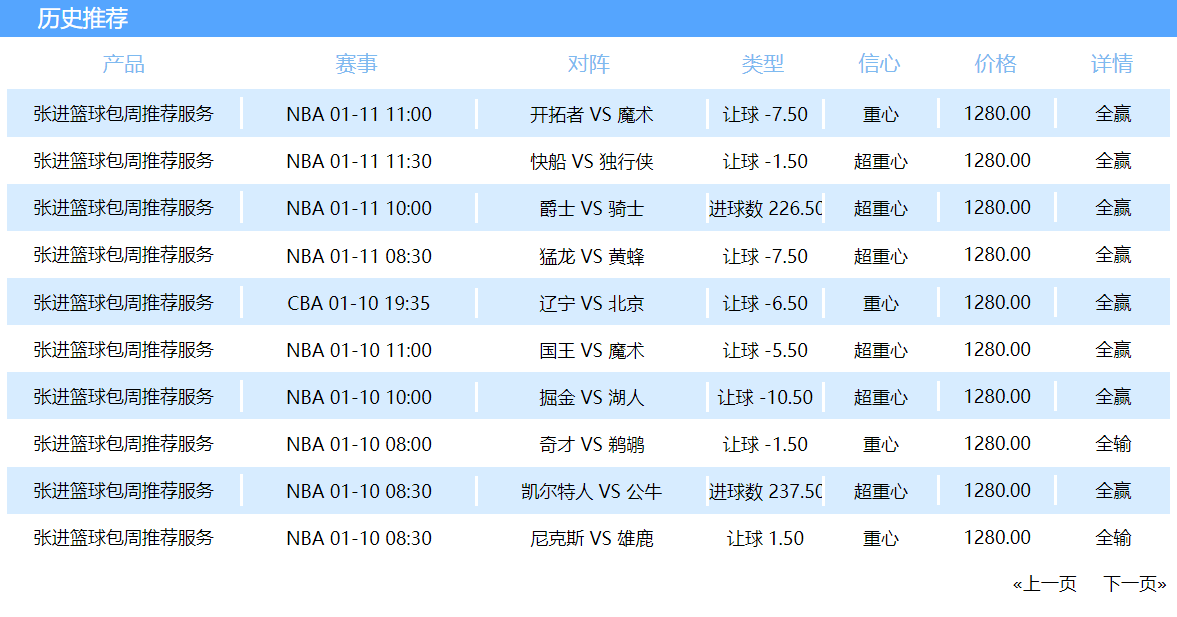Click 进球数 237.50 type for 凯尔特人 game
The image size is (1177, 617).
(765, 491)
